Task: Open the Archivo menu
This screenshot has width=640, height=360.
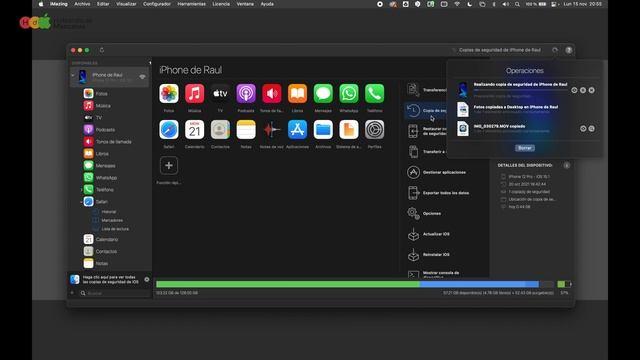Action: pos(82,4)
